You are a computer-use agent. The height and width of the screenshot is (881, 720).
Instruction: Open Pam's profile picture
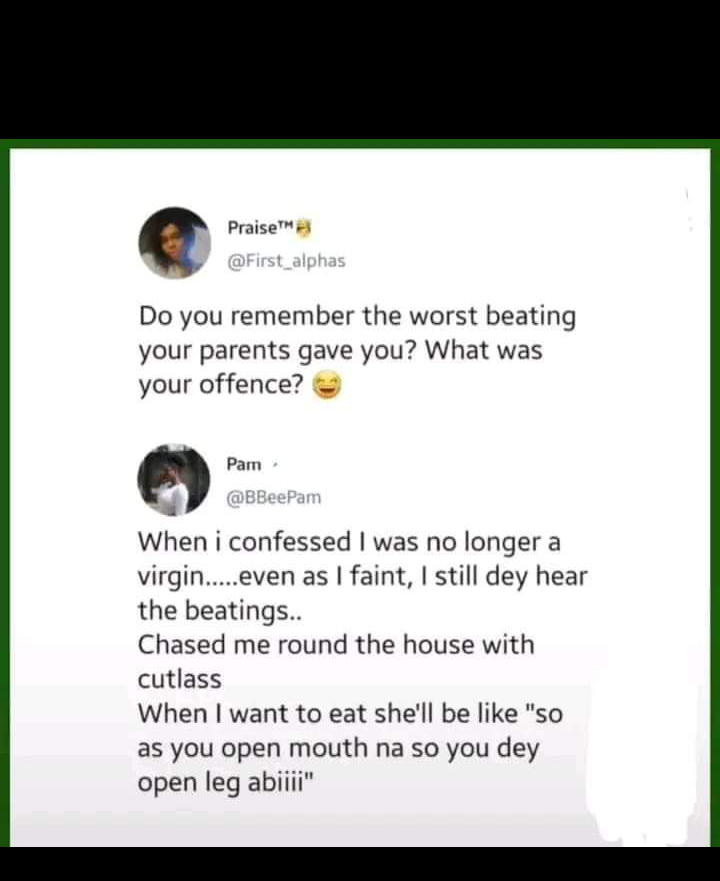(174, 480)
